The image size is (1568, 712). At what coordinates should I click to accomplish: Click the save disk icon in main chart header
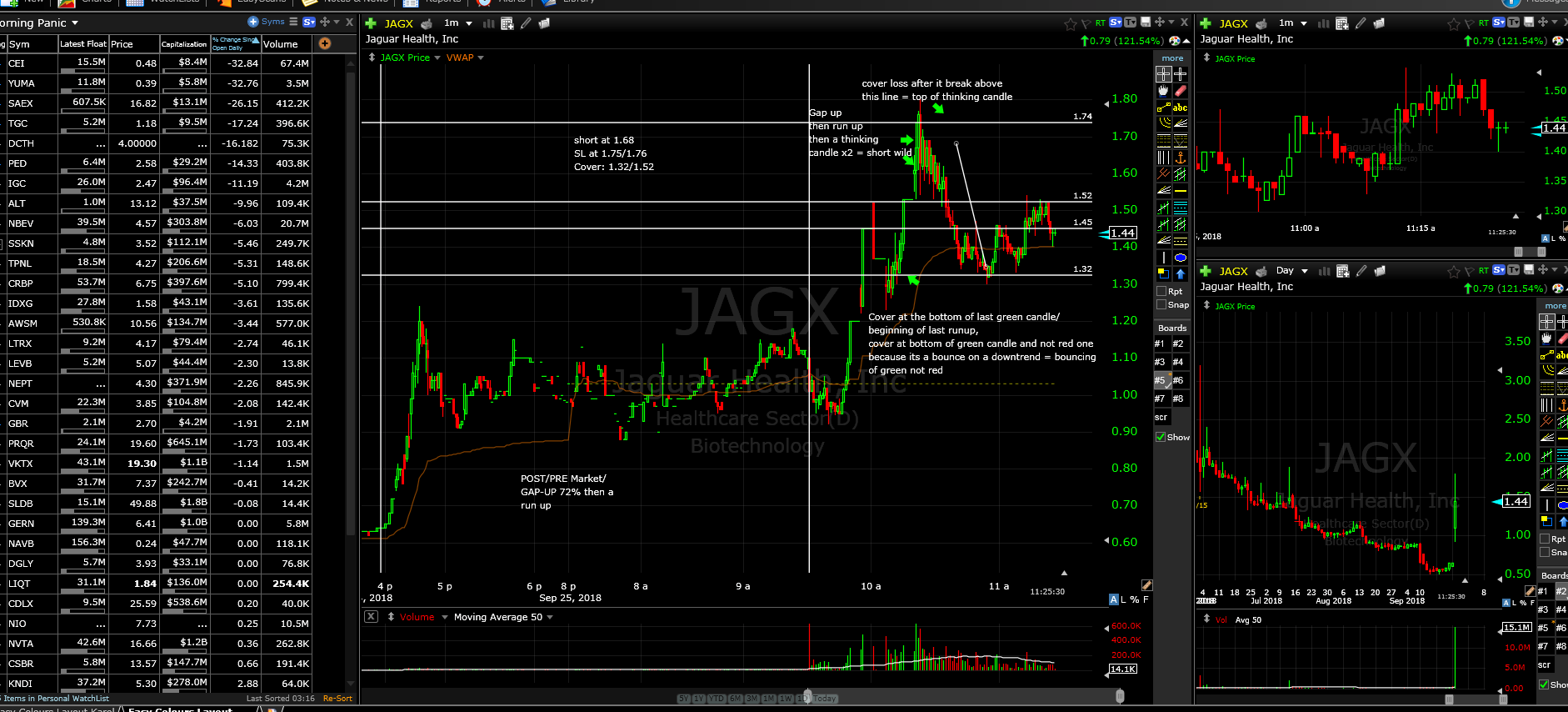(x=1146, y=23)
